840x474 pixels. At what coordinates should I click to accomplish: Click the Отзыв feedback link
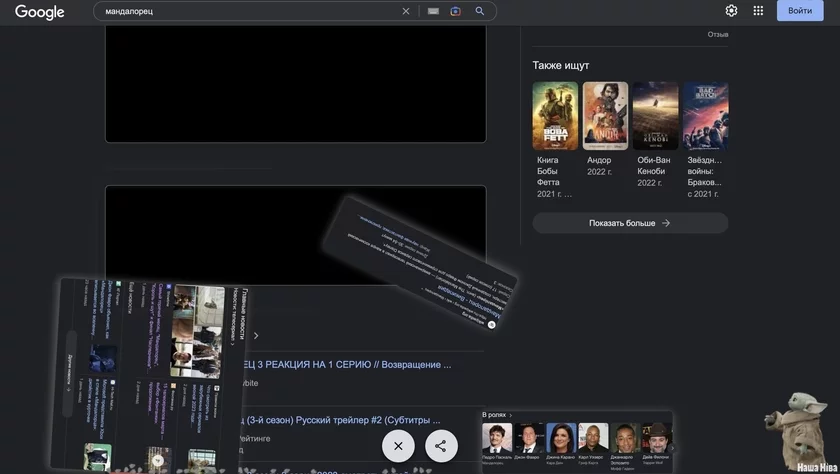(718, 35)
